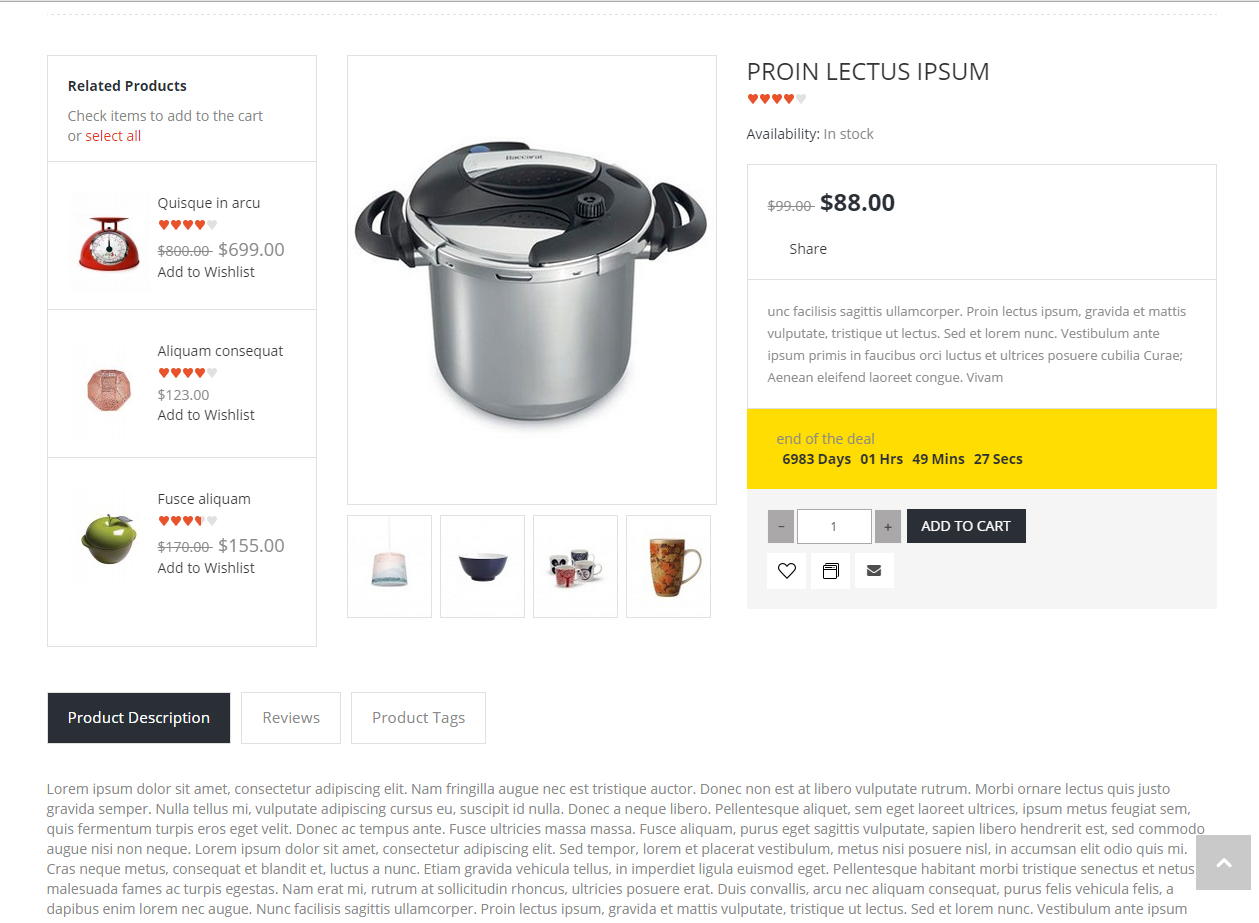
Task: Open the Aliquam consequat product link
Action: (220, 351)
